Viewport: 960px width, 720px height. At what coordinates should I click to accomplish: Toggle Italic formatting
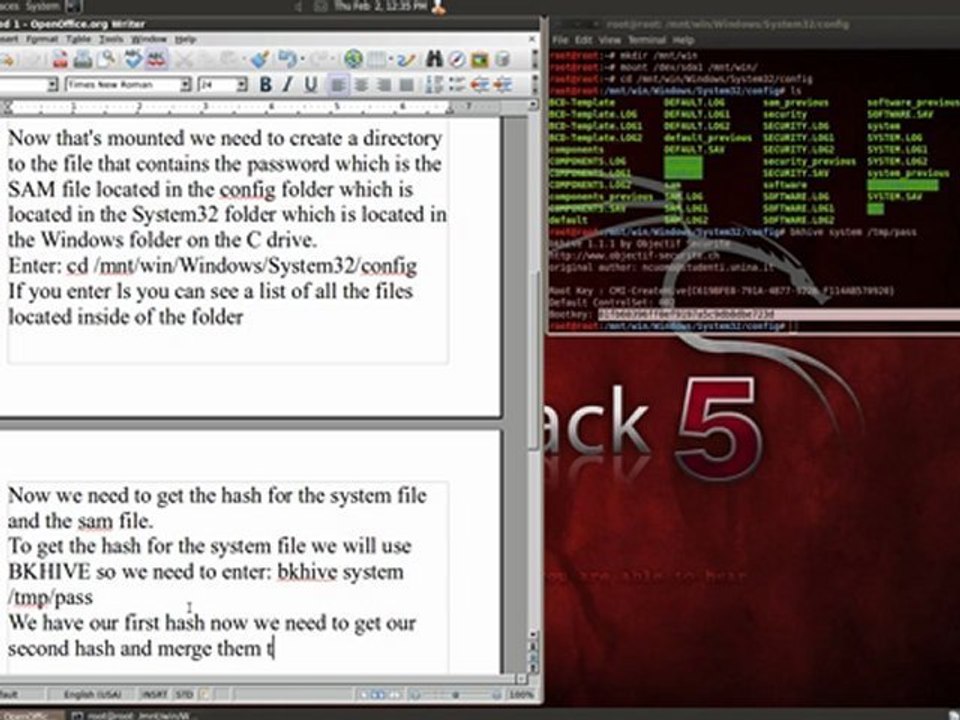[x=288, y=84]
